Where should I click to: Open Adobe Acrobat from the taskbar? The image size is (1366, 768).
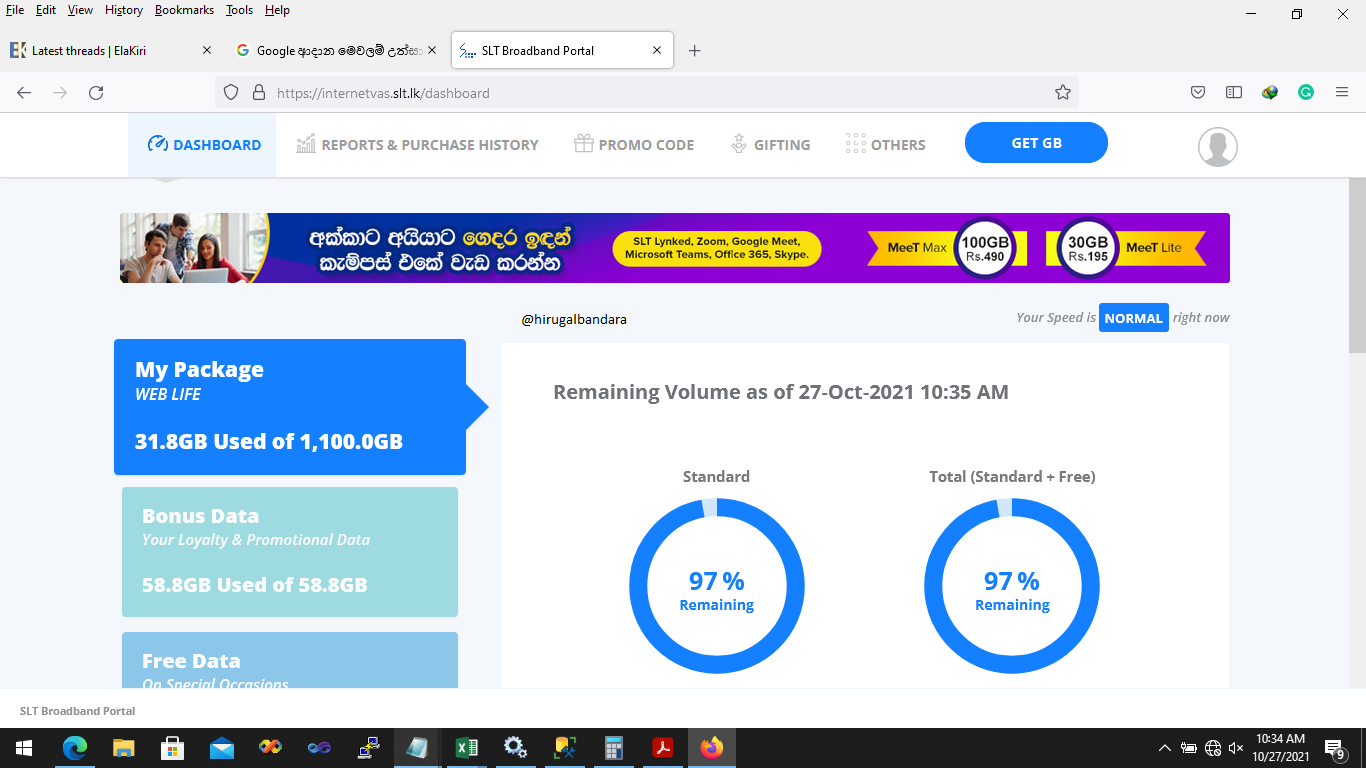pyautogui.click(x=662, y=748)
